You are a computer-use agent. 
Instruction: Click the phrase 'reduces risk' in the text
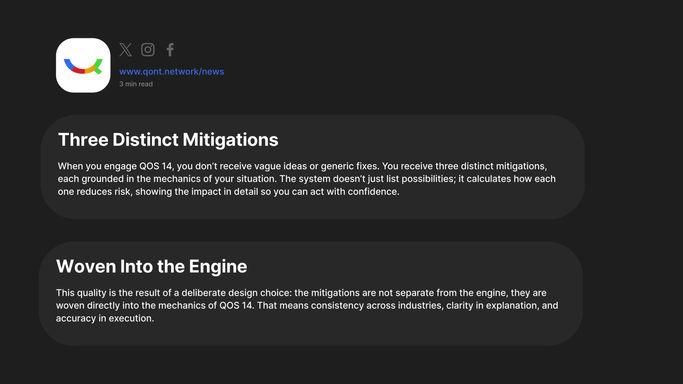click(x=103, y=192)
